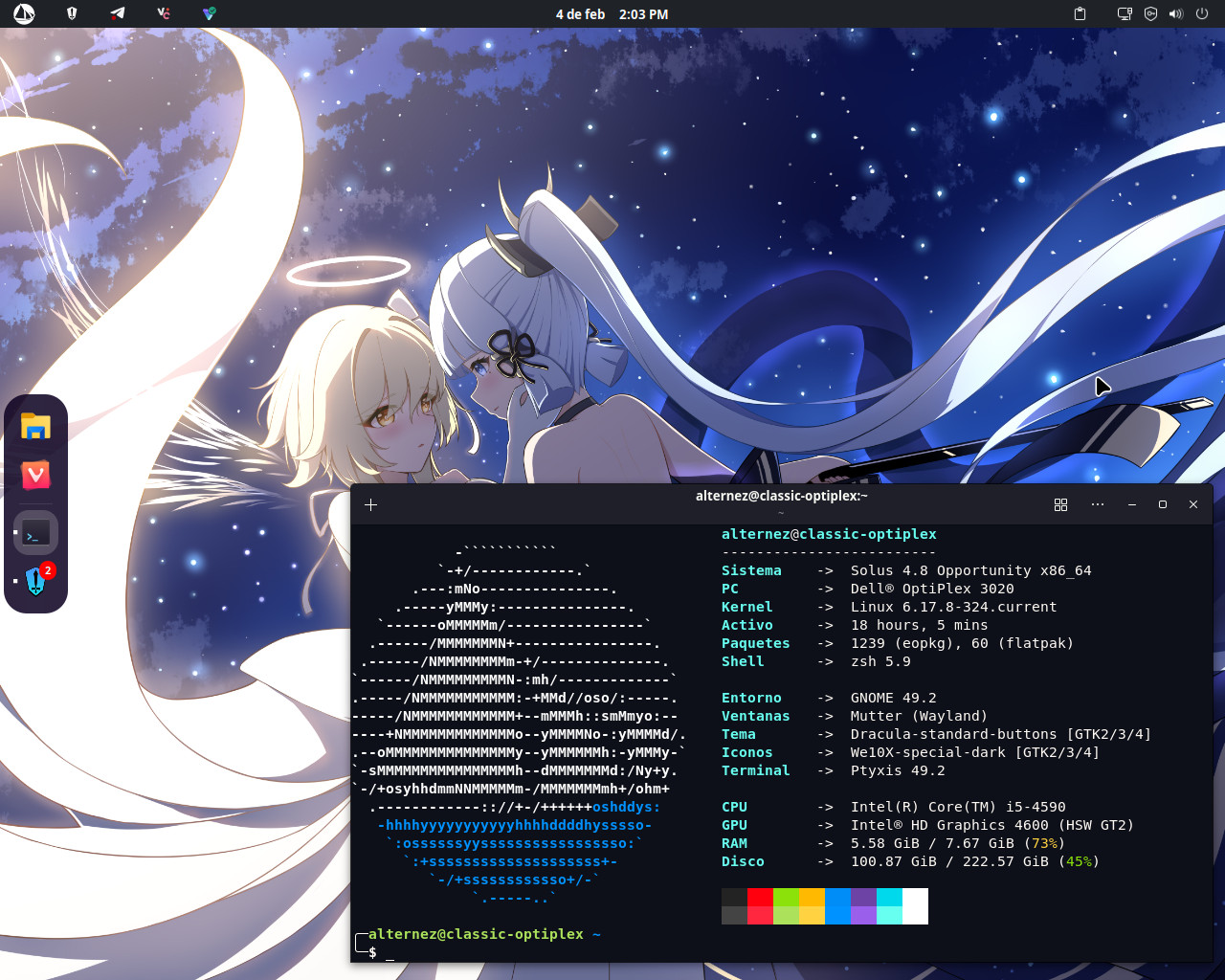This screenshot has height=980, width=1225.
Task: Launch the file manager from the dock
Action: click(x=35, y=427)
